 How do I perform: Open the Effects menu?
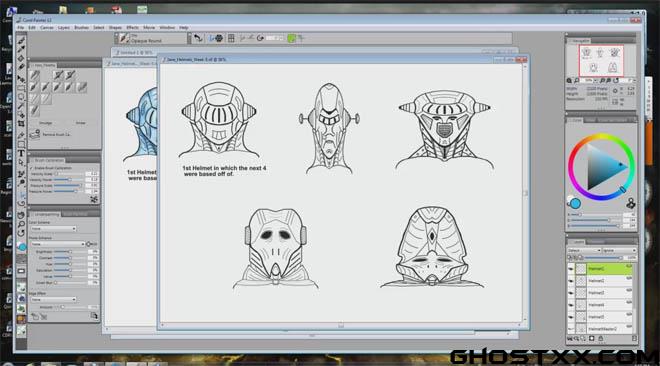click(x=132, y=27)
